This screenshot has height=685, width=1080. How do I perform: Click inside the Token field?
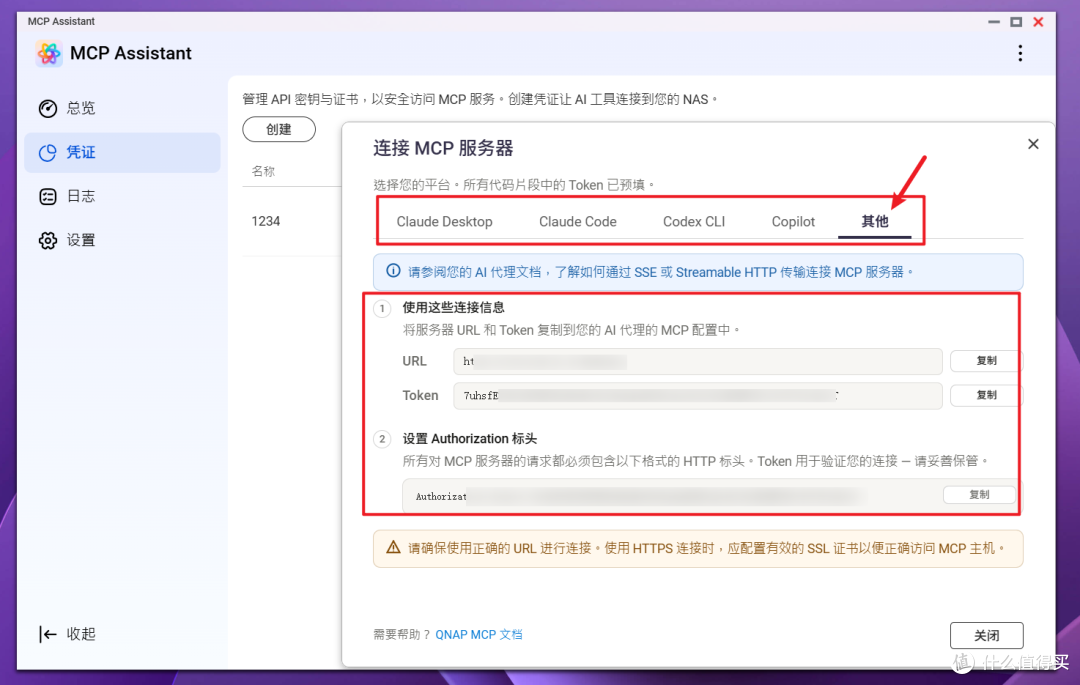tap(697, 396)
